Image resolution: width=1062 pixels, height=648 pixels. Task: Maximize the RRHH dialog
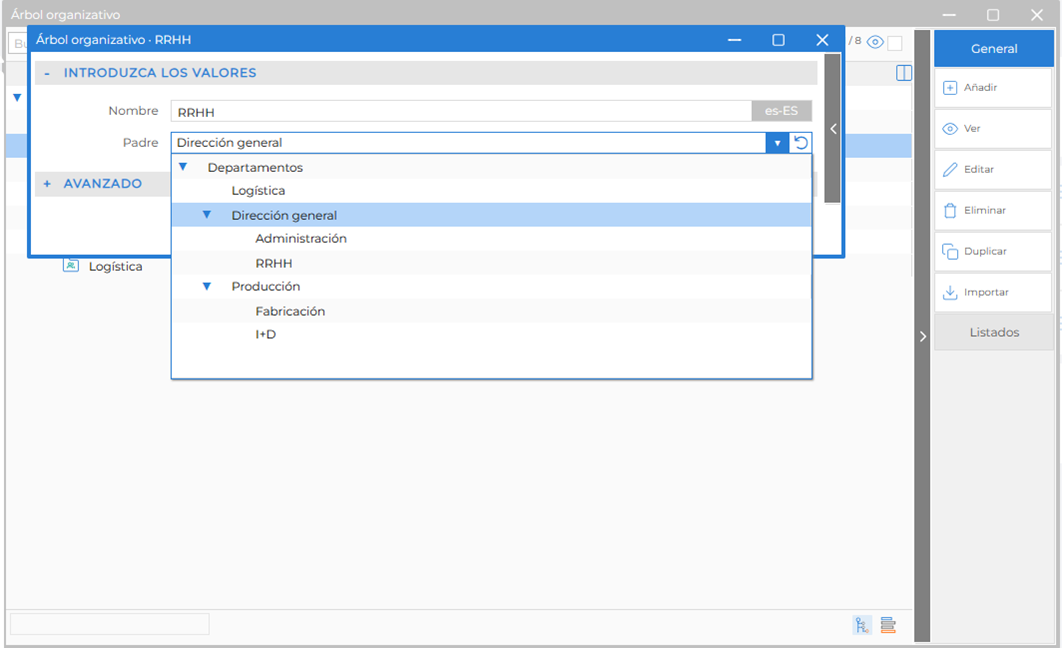pyautogui.click(x=778, y=40)
